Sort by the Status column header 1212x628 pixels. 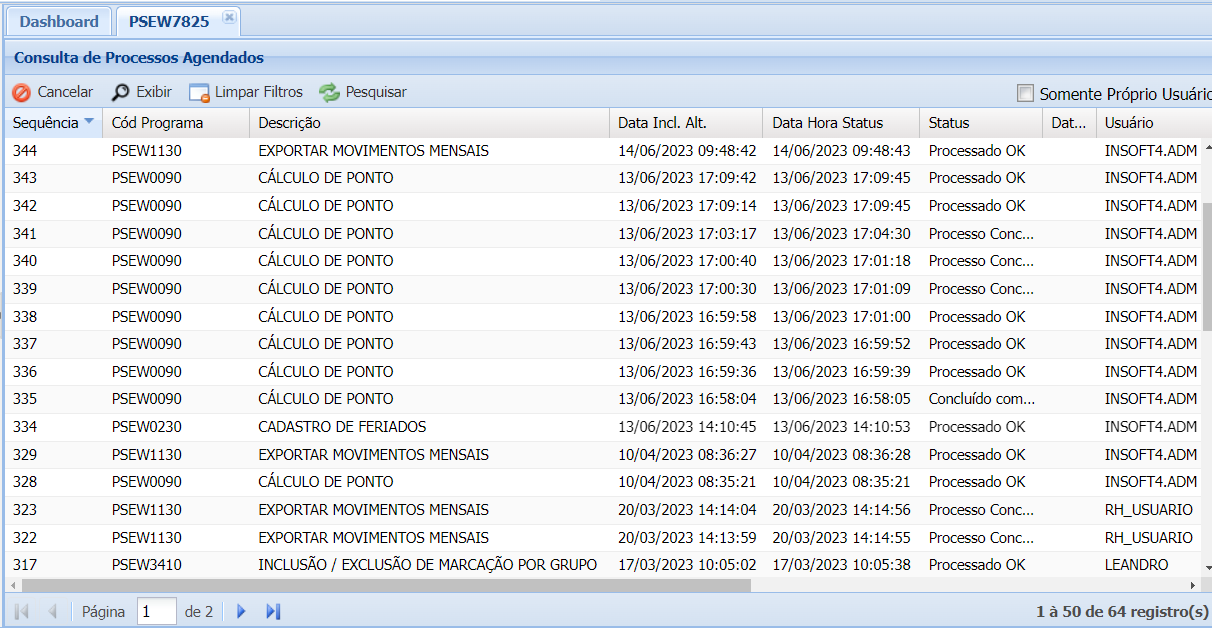(949, 123)
